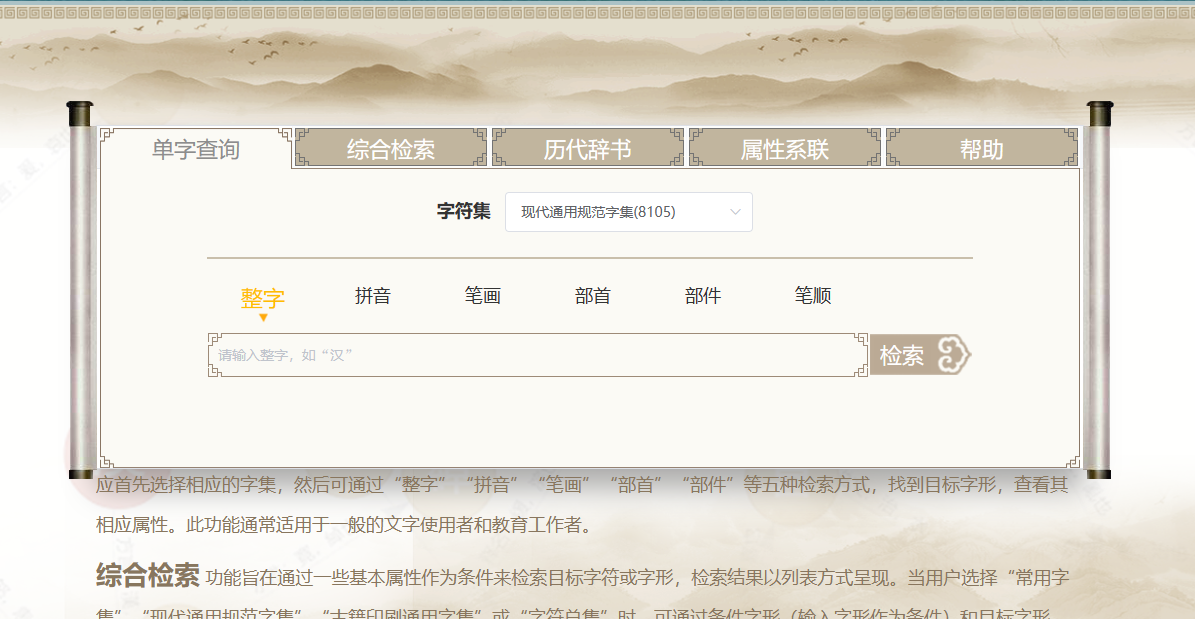Click the dropdown chevron beside 现代通用规范字集(8105)
1195x619 pixels.
737,212
